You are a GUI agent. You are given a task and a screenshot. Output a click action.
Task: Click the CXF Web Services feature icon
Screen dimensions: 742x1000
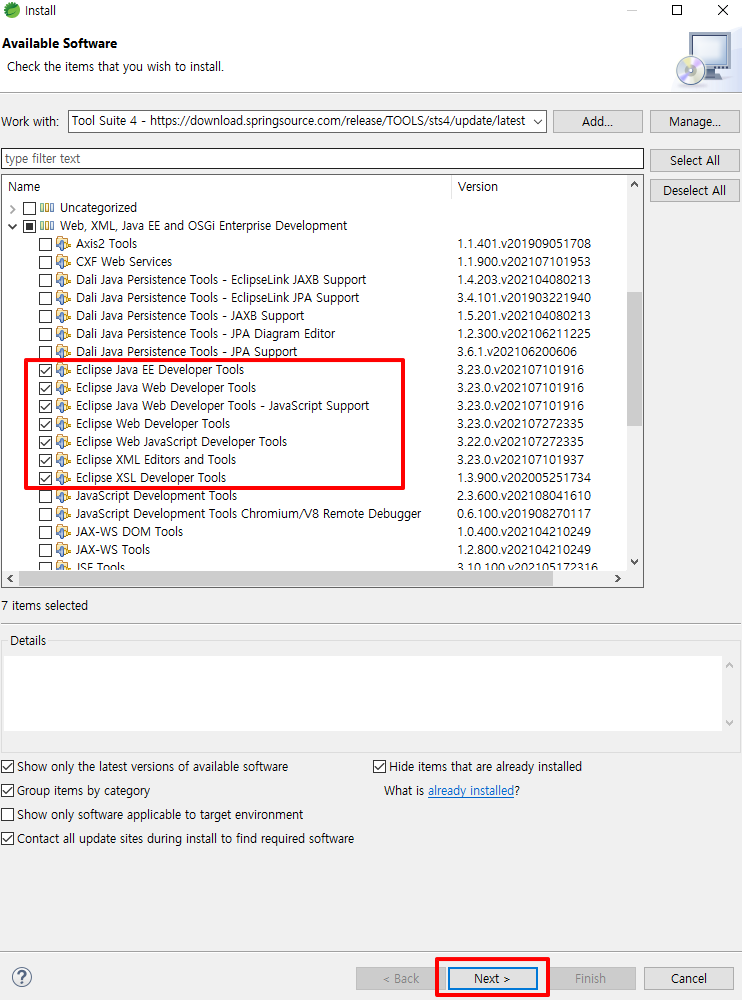tap(63, 261)
